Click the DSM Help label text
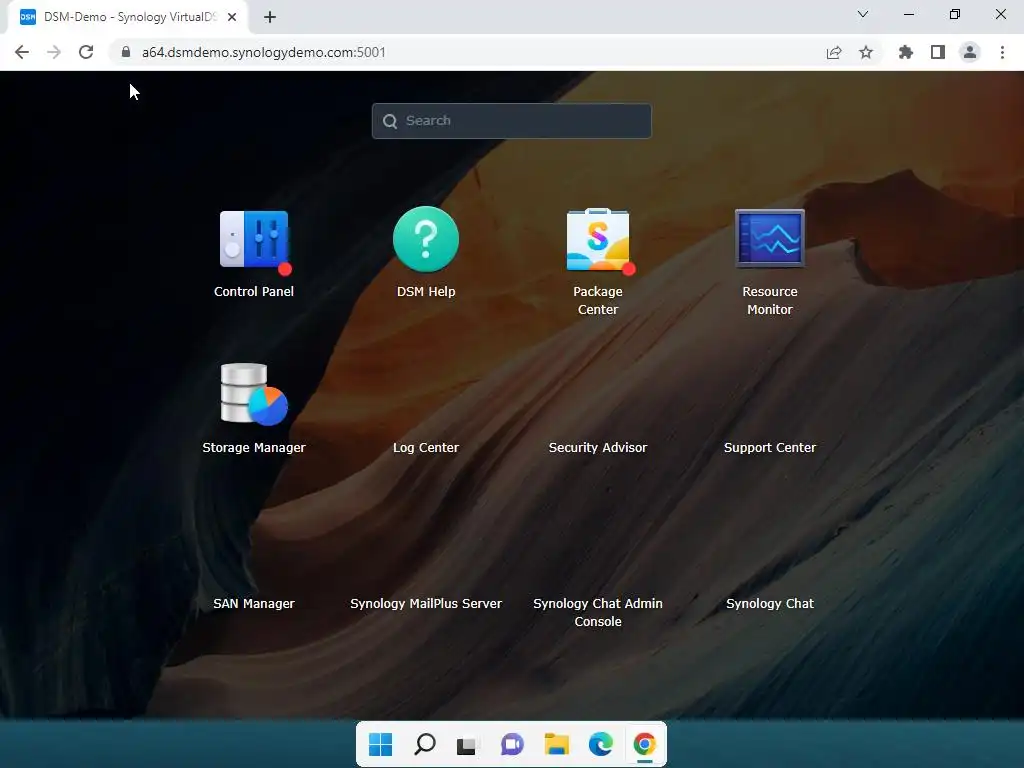Viewport: 1024px width, 768px height. click(426, 291)
